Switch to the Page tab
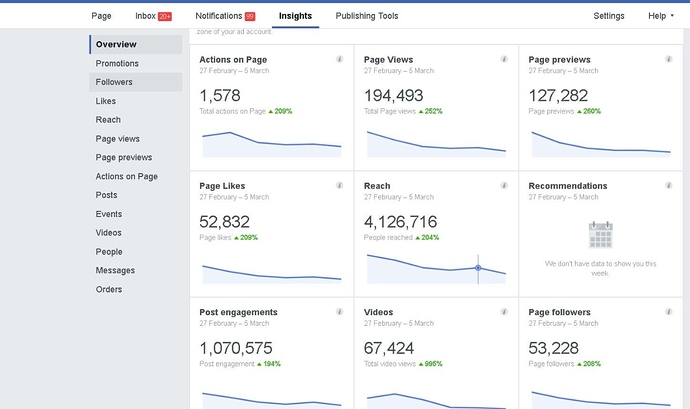Screen dimensions: 690x409 (101, 16)
